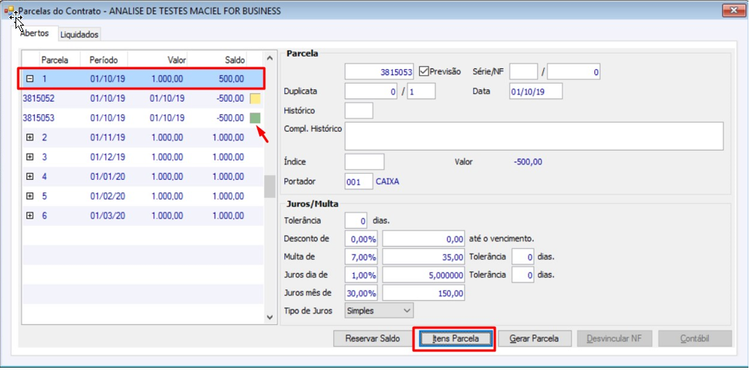Open the Tipo de Juros dropdown
750x370 pixels.
[379, 311]
